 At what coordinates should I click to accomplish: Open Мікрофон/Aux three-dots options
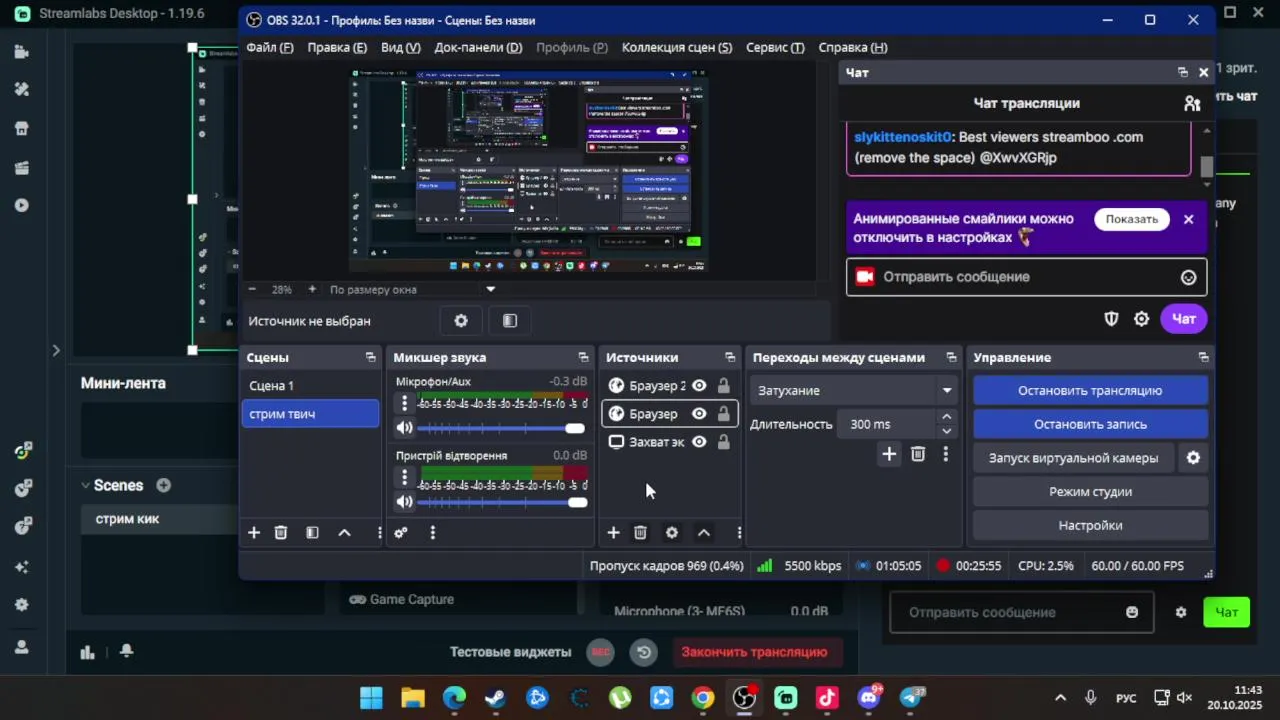point(404,403)
